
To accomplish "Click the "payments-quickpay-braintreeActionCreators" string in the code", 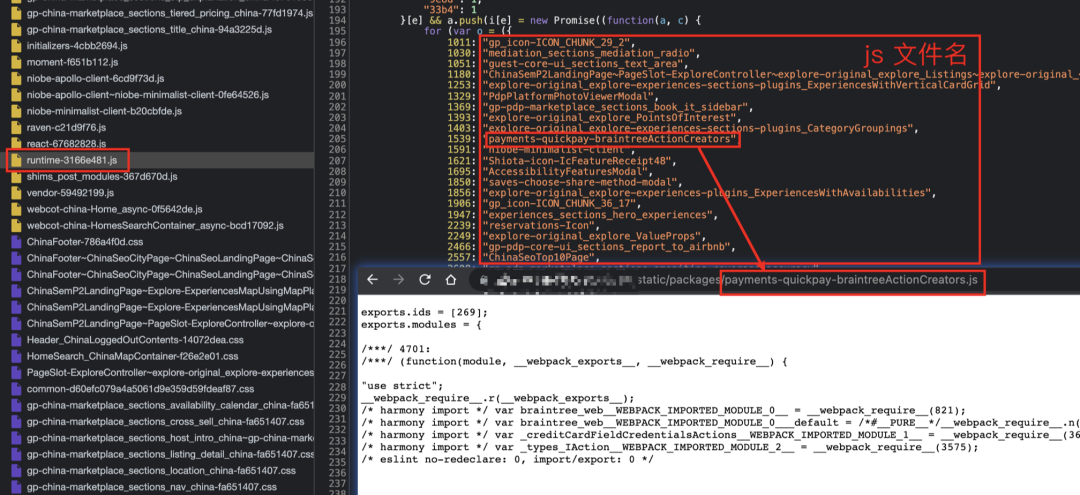I will click(x=611, y=140).
